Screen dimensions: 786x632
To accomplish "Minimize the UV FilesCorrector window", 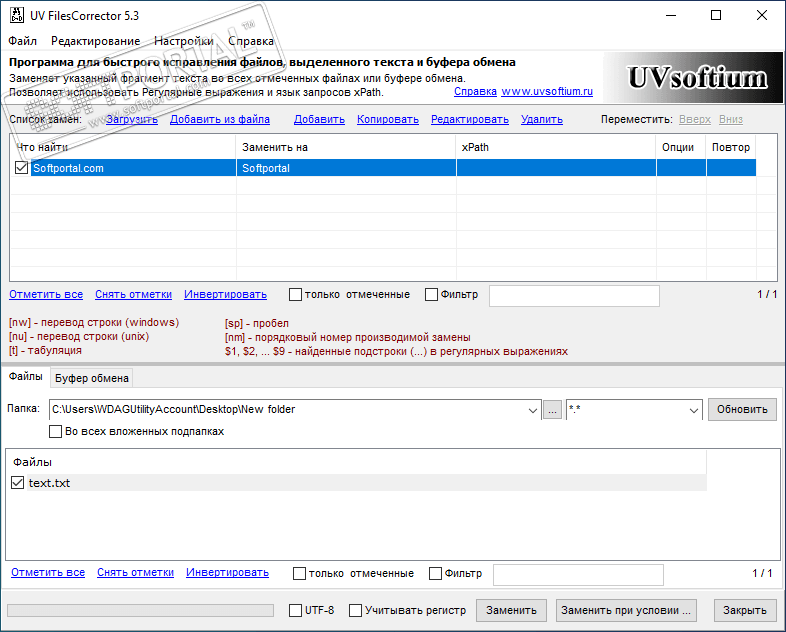I will 671,16.
